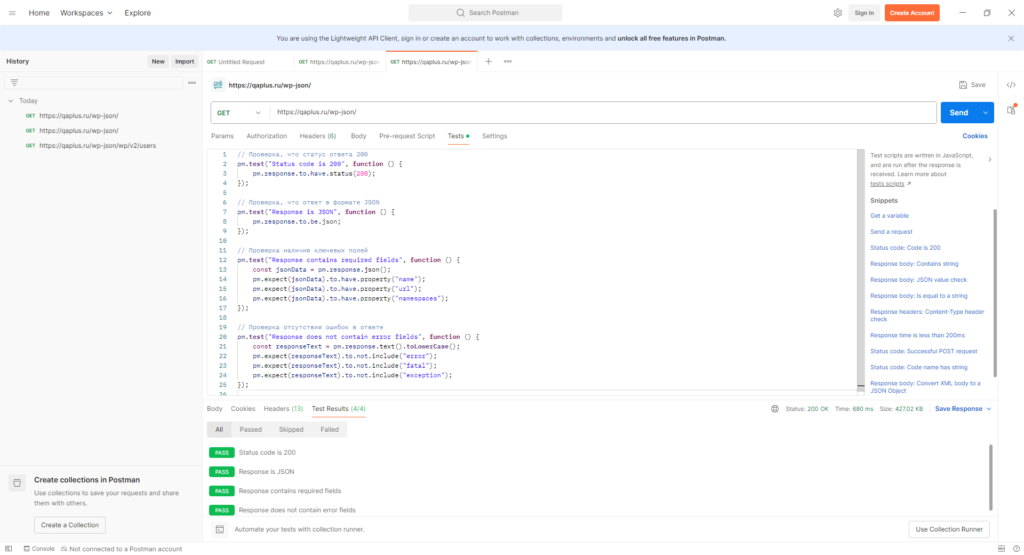Viewport: 1024px width, 555px height.
Task: Open History view more actions ellipsis
Action: 191,82
